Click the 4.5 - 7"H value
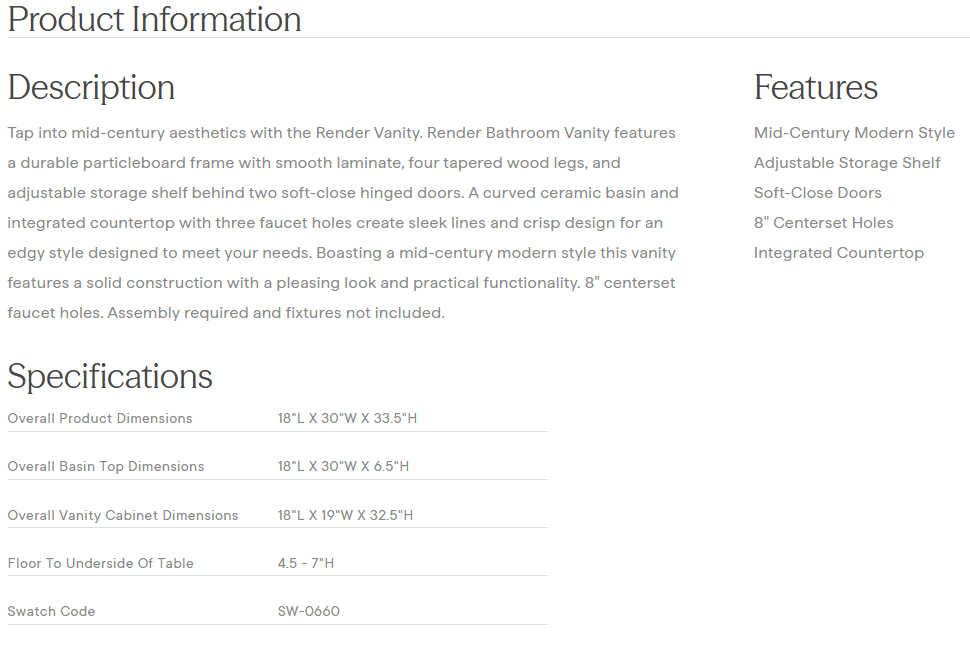 tap(306, 563)
